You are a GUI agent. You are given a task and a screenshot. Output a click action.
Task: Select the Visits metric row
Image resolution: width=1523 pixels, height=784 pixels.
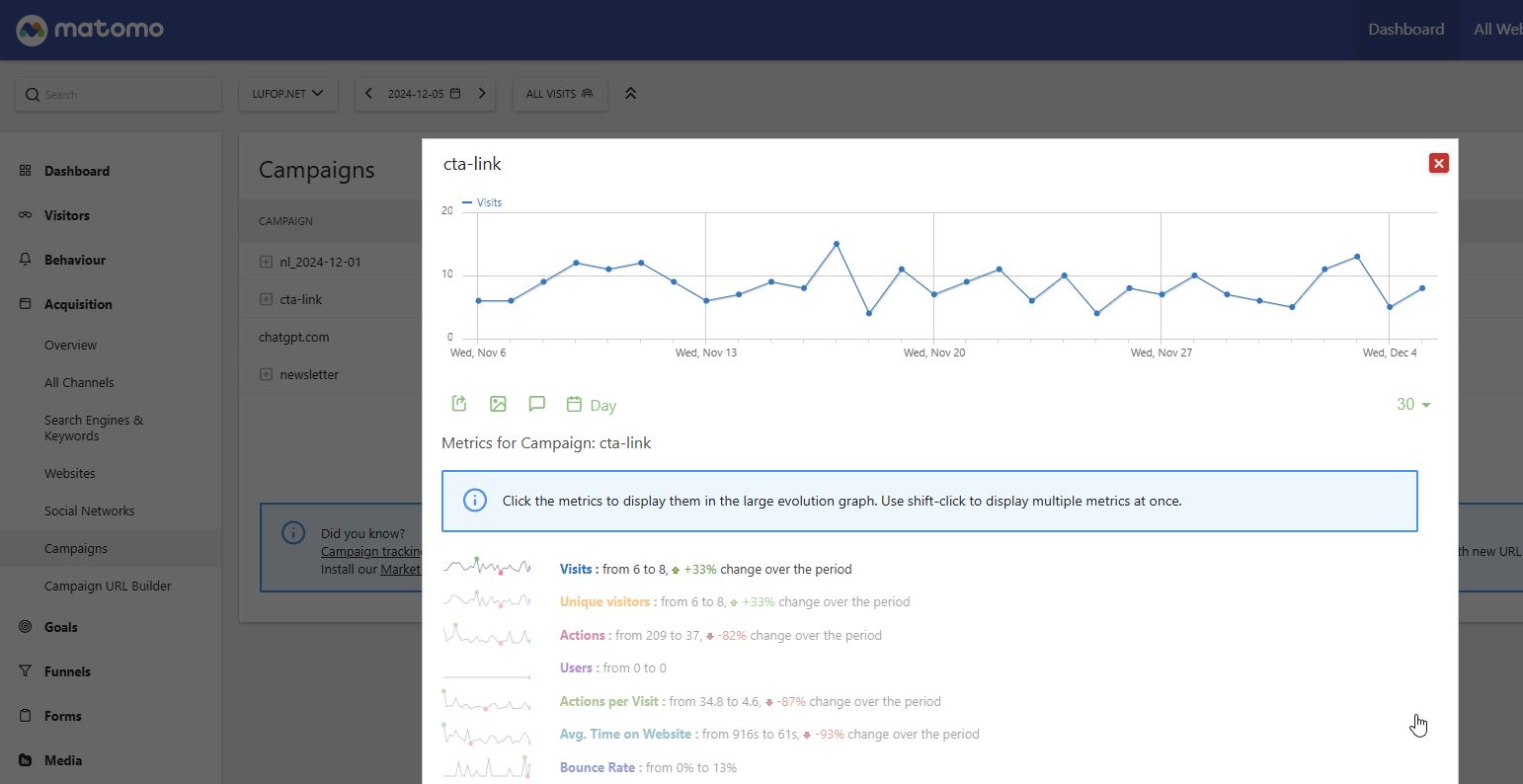tap(576, 570)
